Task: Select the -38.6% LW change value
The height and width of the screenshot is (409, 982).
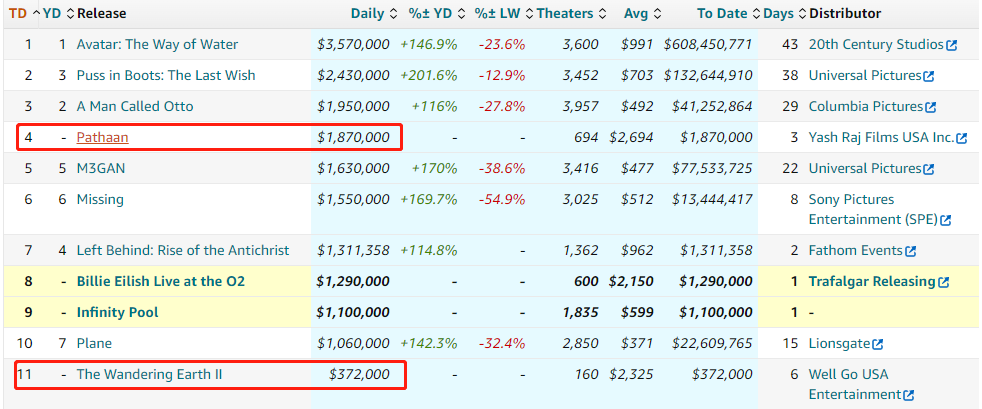Action: pyautogui.click(x=502, y=168)
